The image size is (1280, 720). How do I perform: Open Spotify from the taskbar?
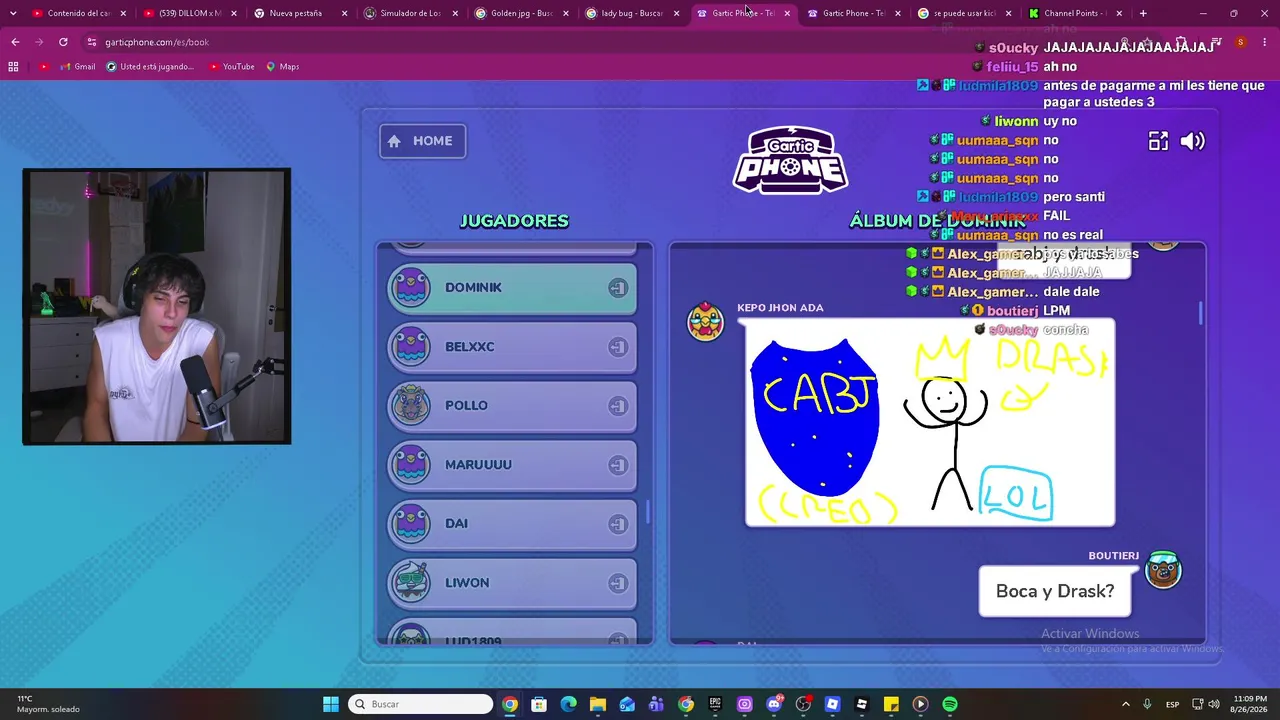(x=950, y=704)
